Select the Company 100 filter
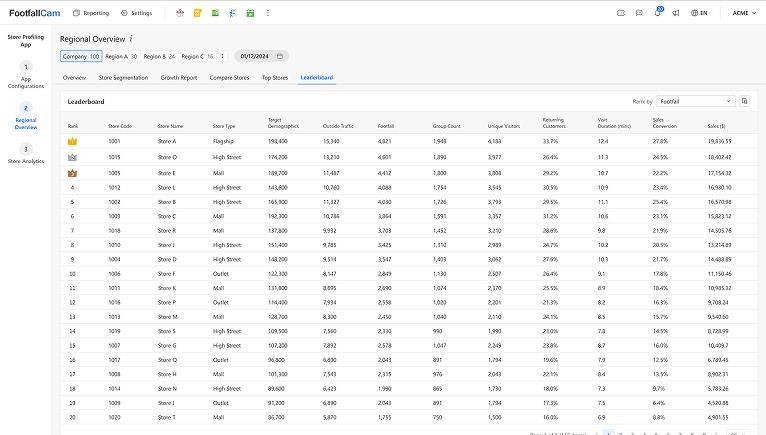Image resolution: width=766 pixels, height=435 pixels. 81,56
